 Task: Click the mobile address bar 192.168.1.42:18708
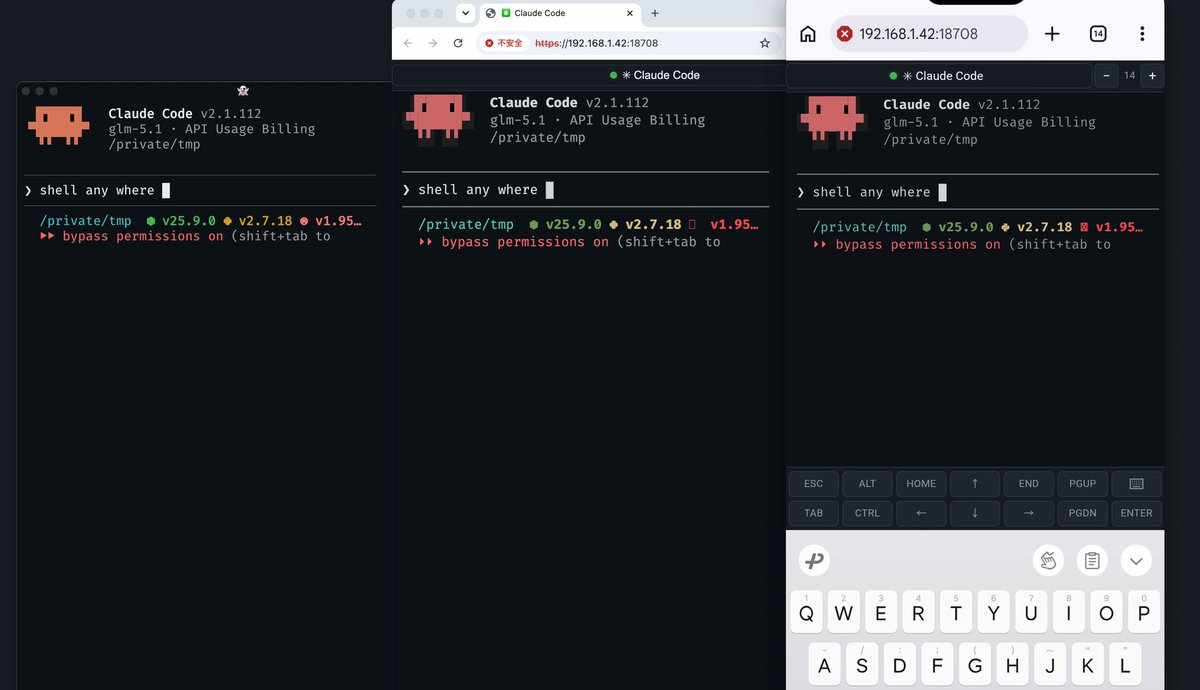tap(929, 34)
